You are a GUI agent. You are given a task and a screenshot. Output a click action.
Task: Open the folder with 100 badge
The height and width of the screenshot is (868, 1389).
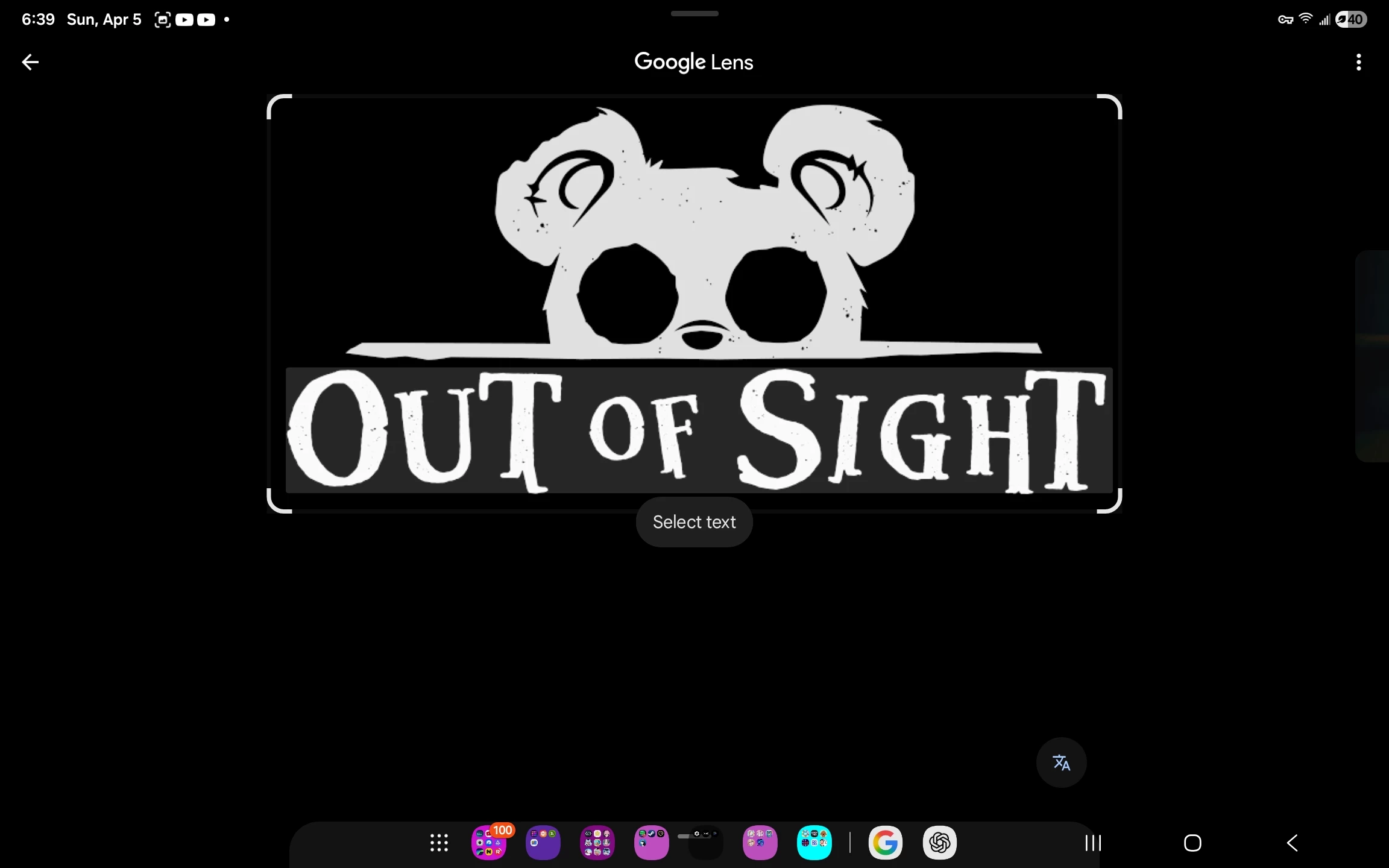(489, 843)
